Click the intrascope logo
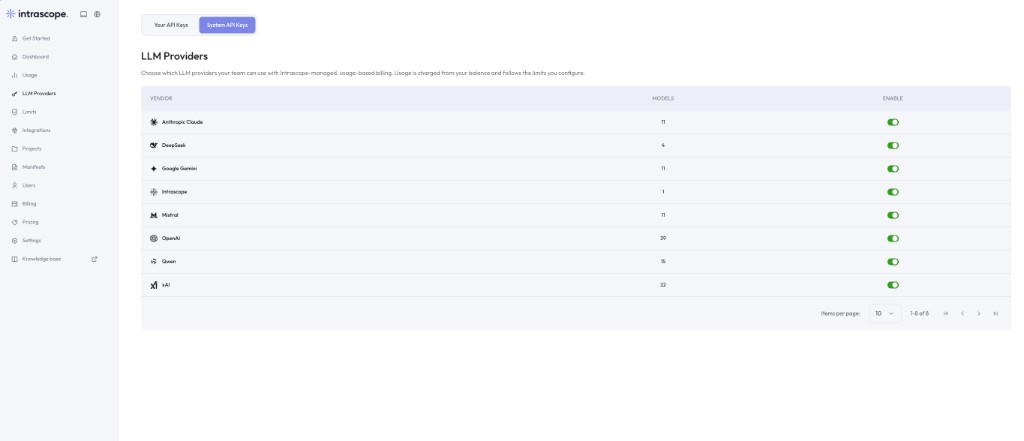1024x441 pixels. [x=37, y=14]
